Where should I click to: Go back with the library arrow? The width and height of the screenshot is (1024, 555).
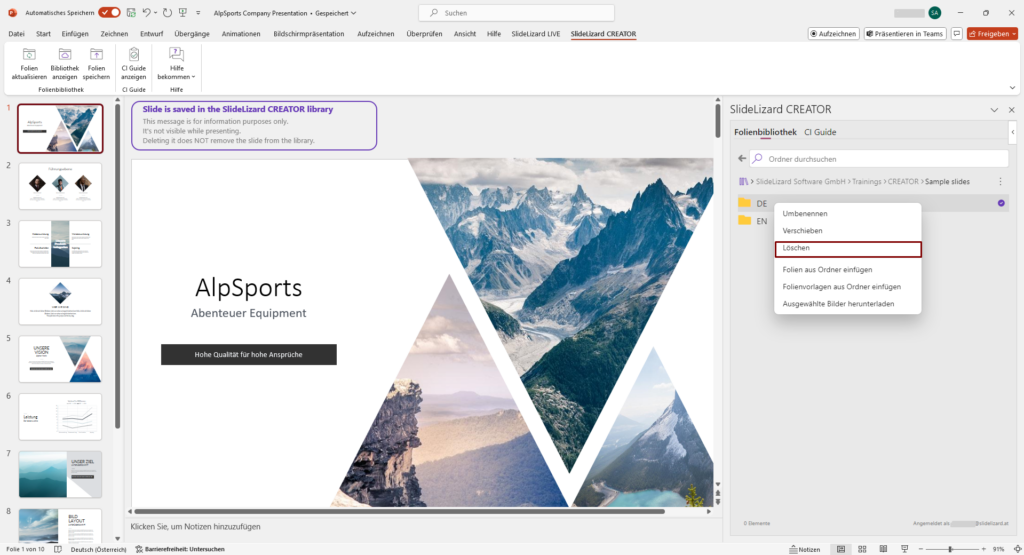click(742, 159)
